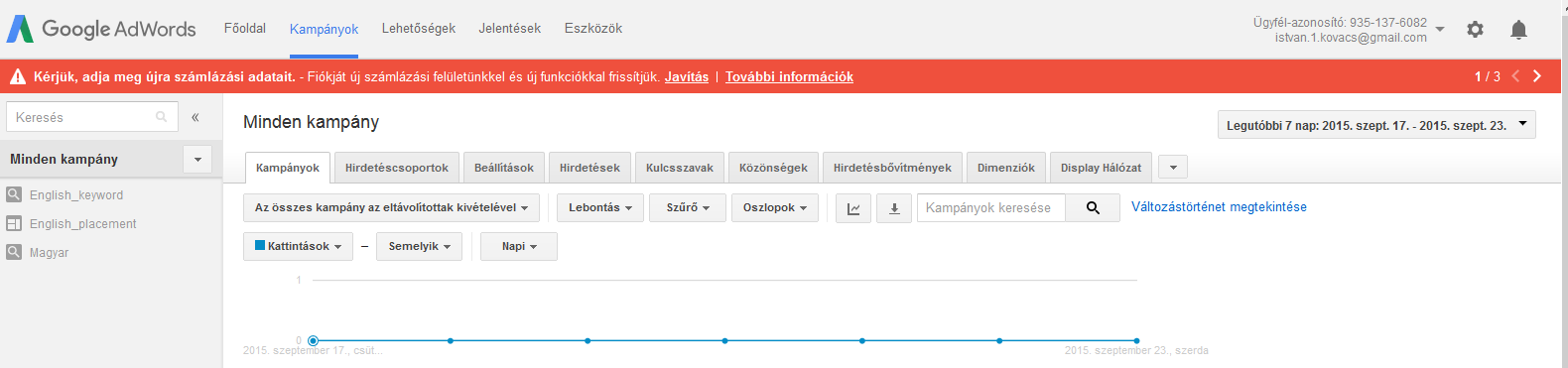Click the Magyar search campaign icon

14,252
